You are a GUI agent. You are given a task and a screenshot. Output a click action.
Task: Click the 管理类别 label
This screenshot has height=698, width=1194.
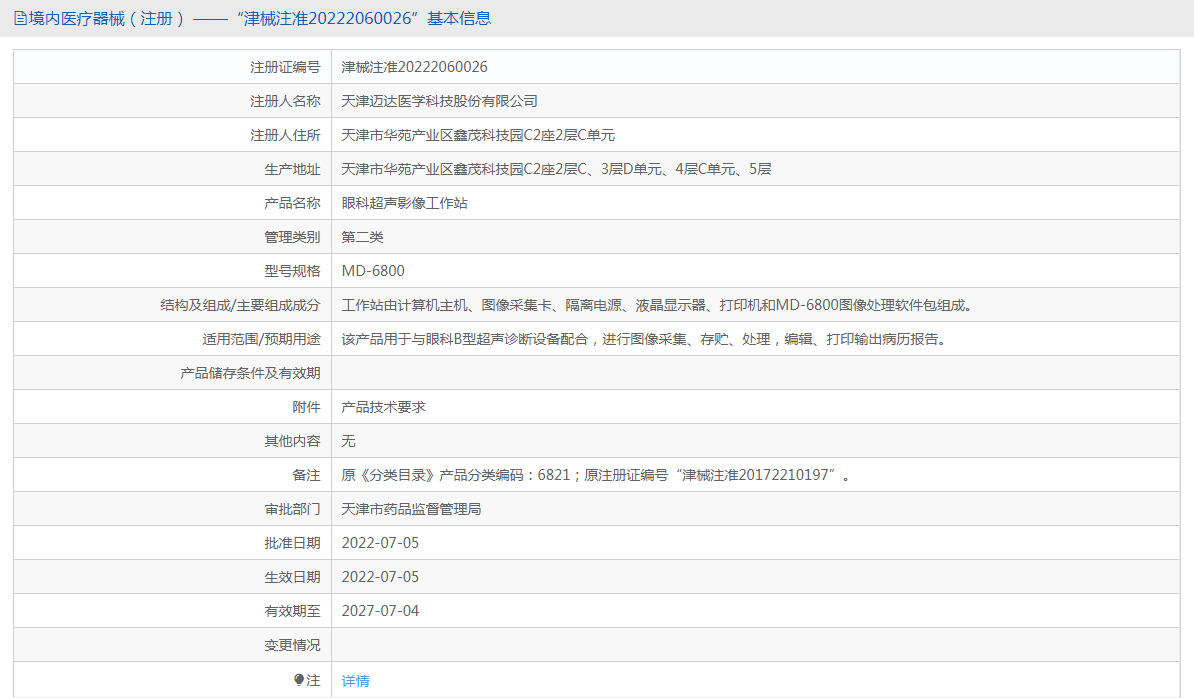(292, 237)
